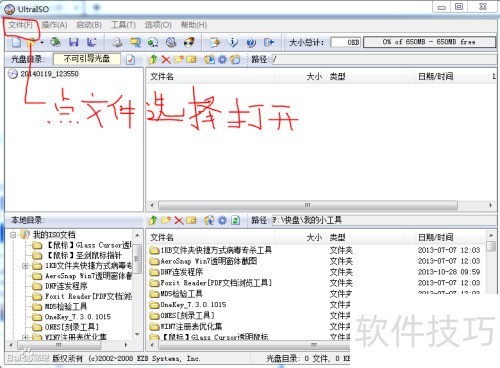Image resolution: width=500 pixels, height=368 pixels.
Task: Open the 选项(O) menu
Action: click(158, 25)
